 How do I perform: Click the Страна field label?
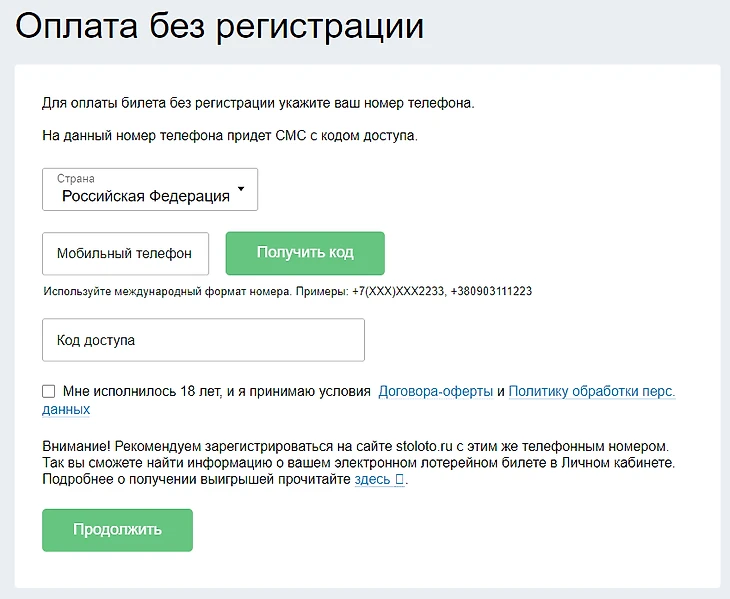click(75, 179)
